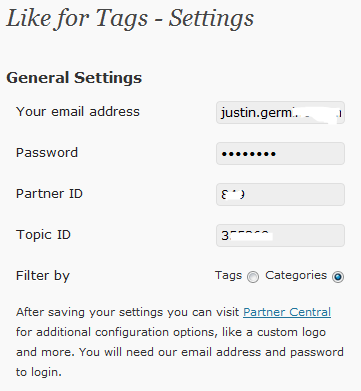
Task: Click the 'to login.' text
Action: [x=39, y=372]
